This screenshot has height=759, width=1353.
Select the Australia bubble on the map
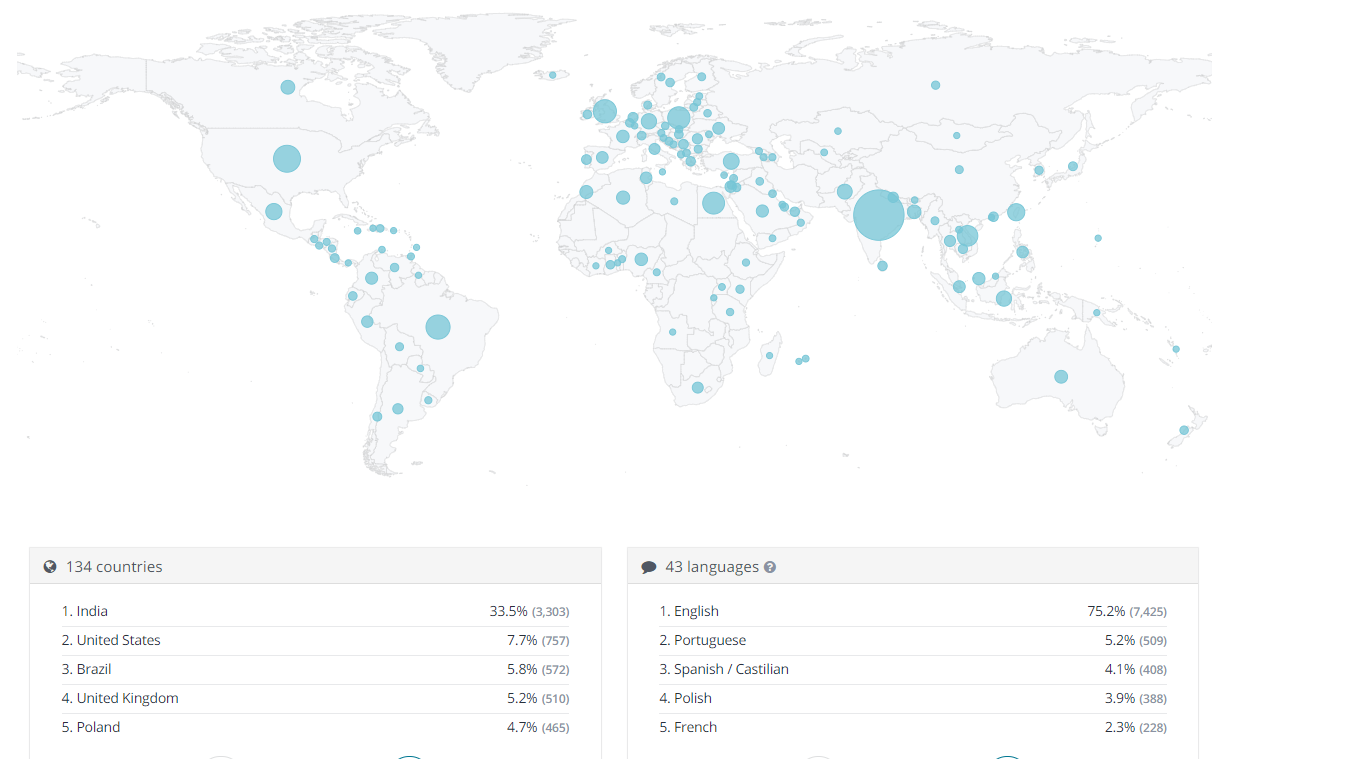pyautogui.click(x=1061, y=377)
